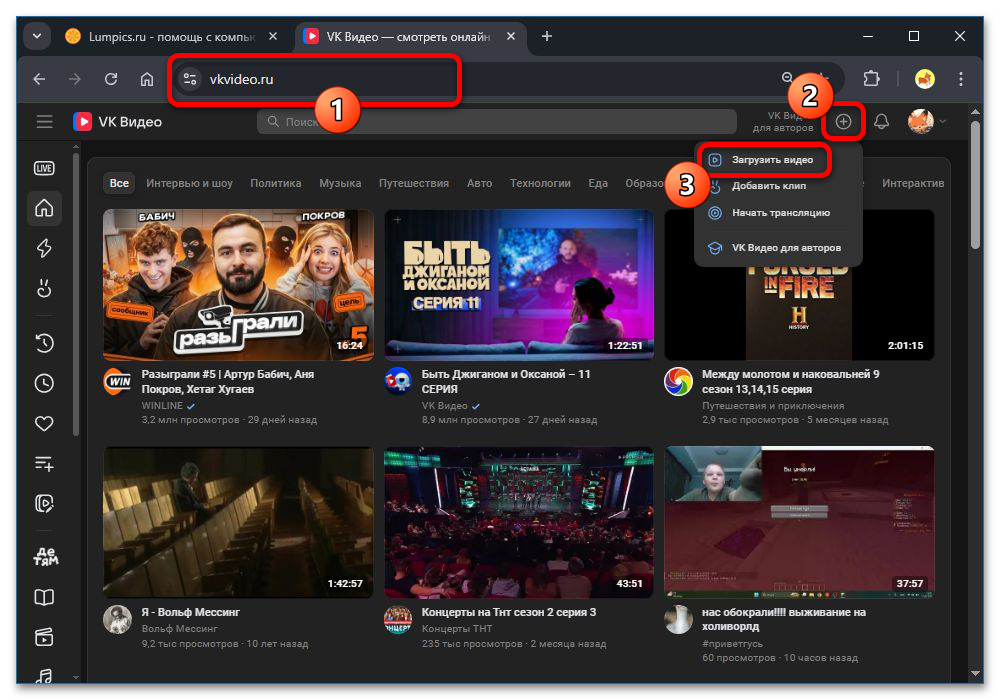Open a new browser tab

(x=547, y=36)
